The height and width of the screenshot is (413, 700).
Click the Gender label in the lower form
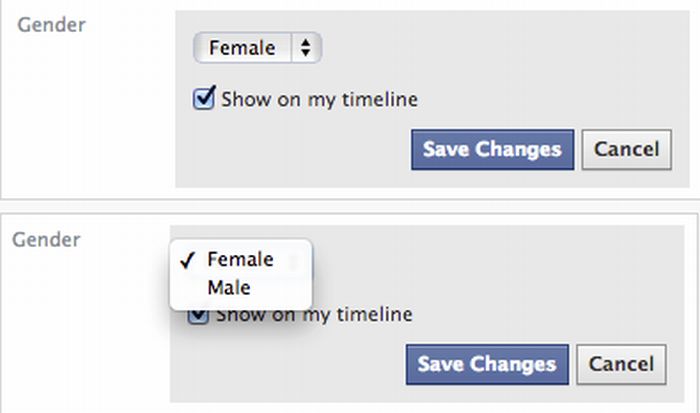(46, 240)
